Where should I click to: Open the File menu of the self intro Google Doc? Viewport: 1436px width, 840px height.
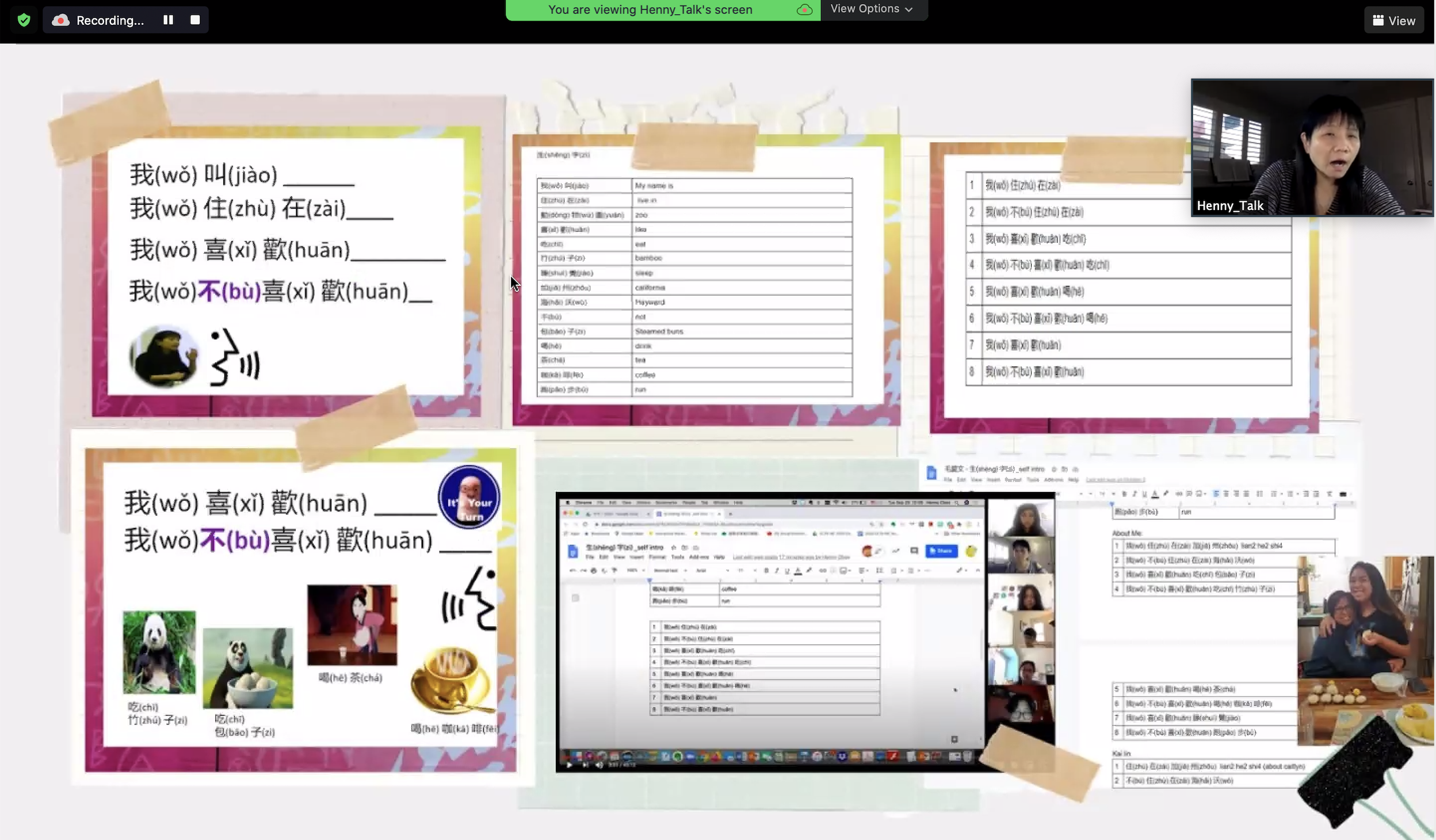click(x=948, y=479)
